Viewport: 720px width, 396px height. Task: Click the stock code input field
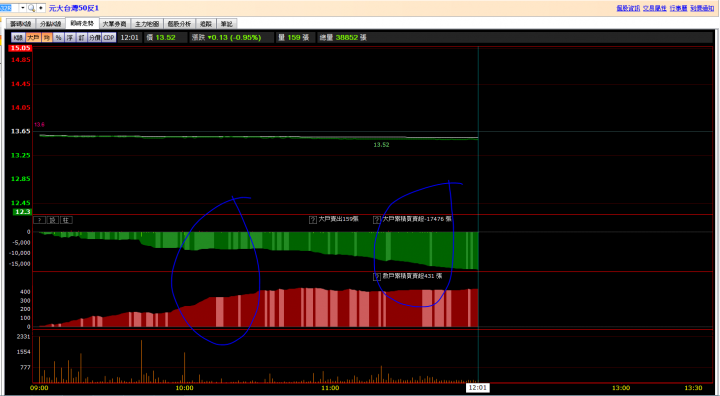point(9,8)
